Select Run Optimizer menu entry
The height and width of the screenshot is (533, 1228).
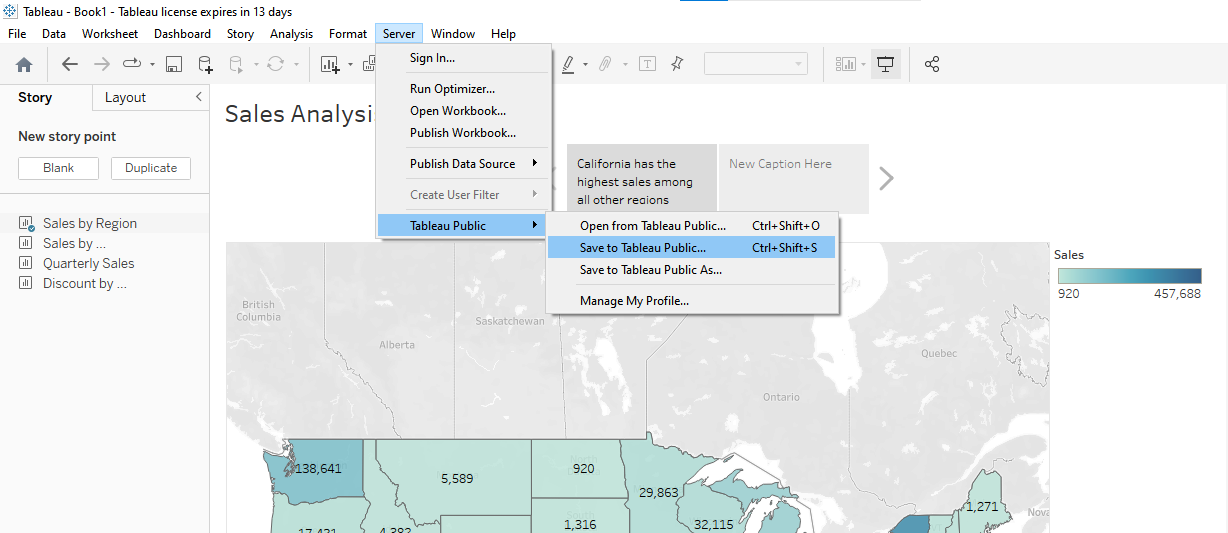pos(464,89)
